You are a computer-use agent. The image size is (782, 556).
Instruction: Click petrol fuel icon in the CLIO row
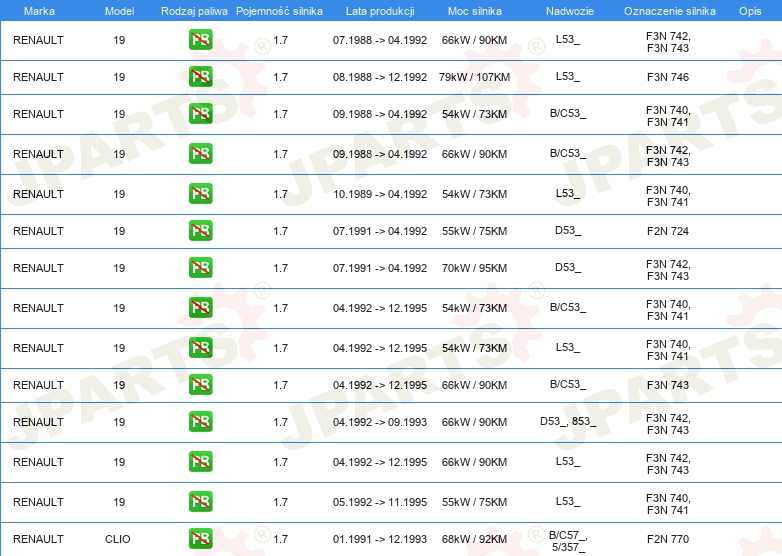click(200, 539)
